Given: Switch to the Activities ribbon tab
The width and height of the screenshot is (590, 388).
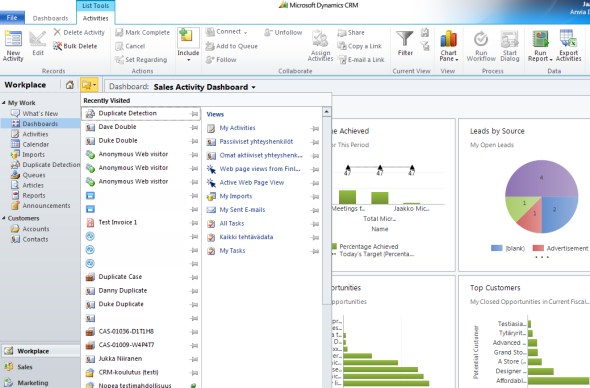Looking at the screenshot, I should point(95,18).
